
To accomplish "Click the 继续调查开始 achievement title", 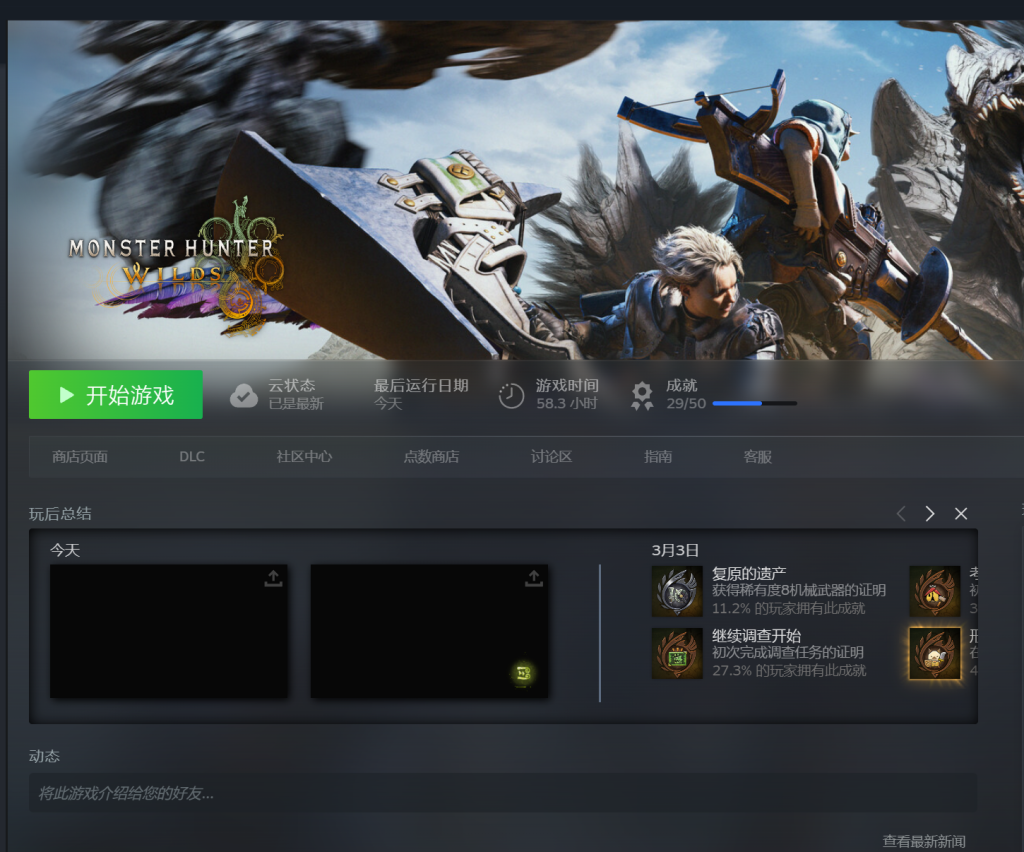I will pos(756,636).
